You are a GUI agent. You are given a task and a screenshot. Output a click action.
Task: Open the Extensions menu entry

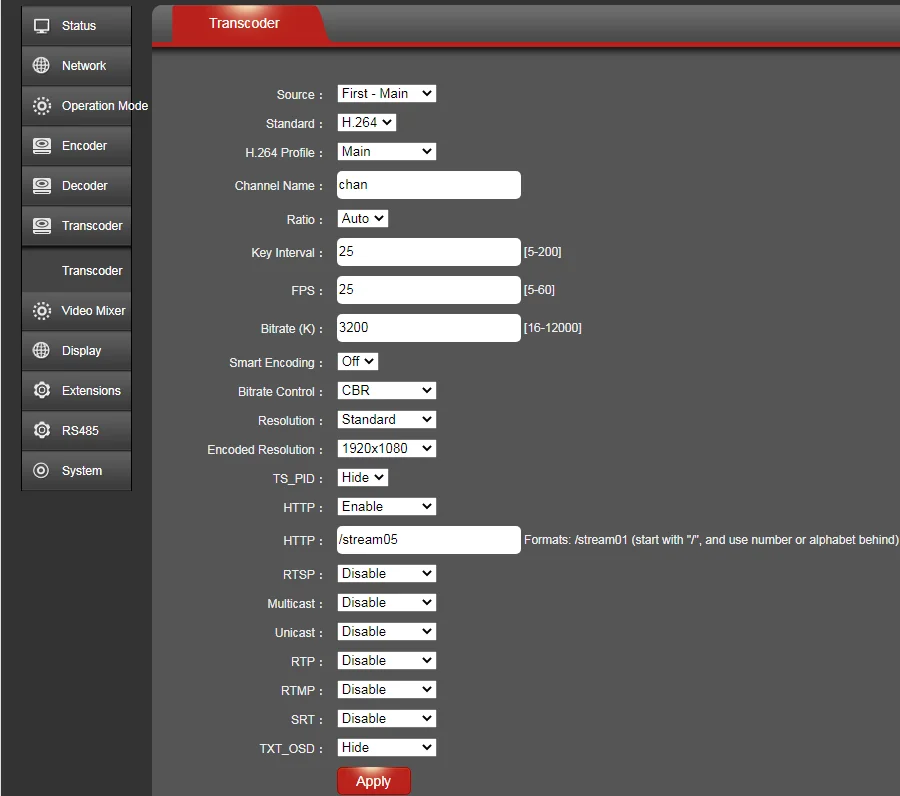pyautogui.click(x=90, y=391)
